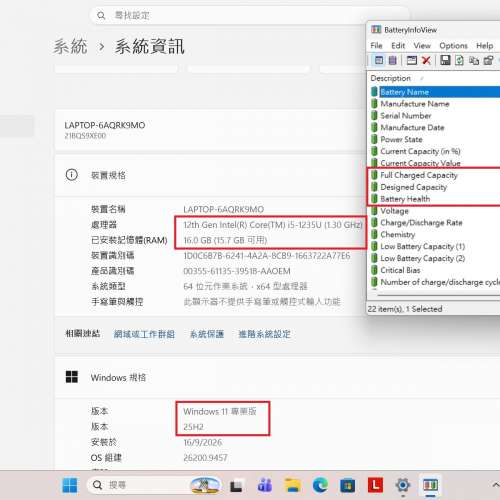
Task: Open the File menu in BatteryInfoView
Action: click(x=376, y=45)
